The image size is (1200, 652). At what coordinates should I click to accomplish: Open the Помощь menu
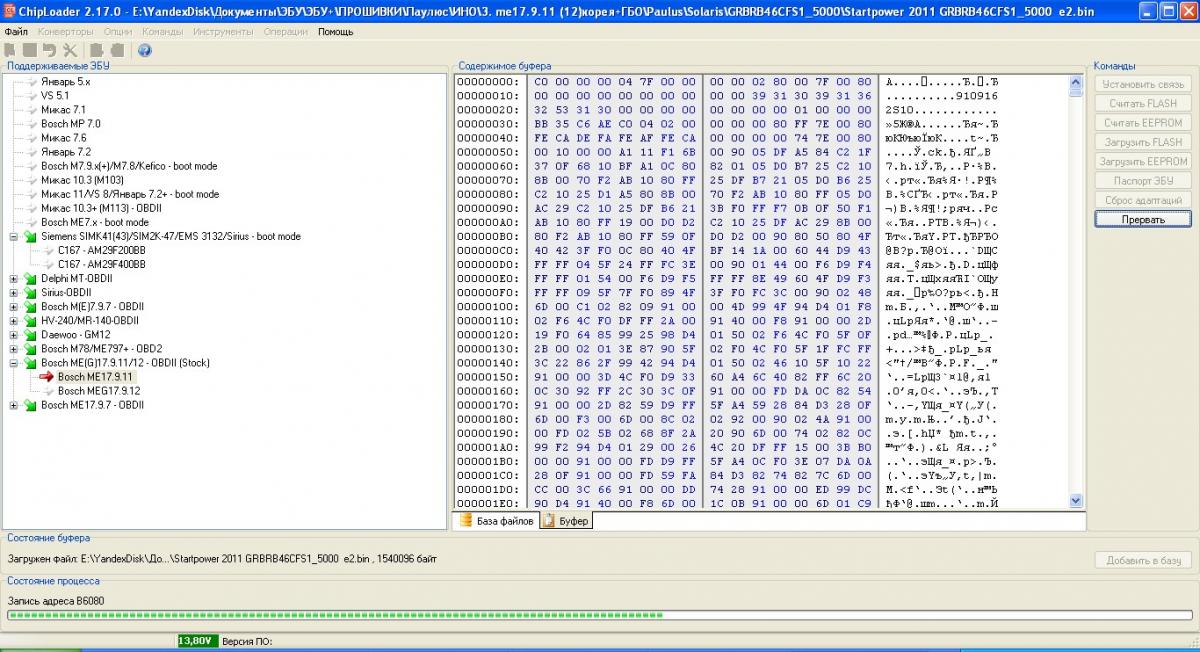(335, 32)
